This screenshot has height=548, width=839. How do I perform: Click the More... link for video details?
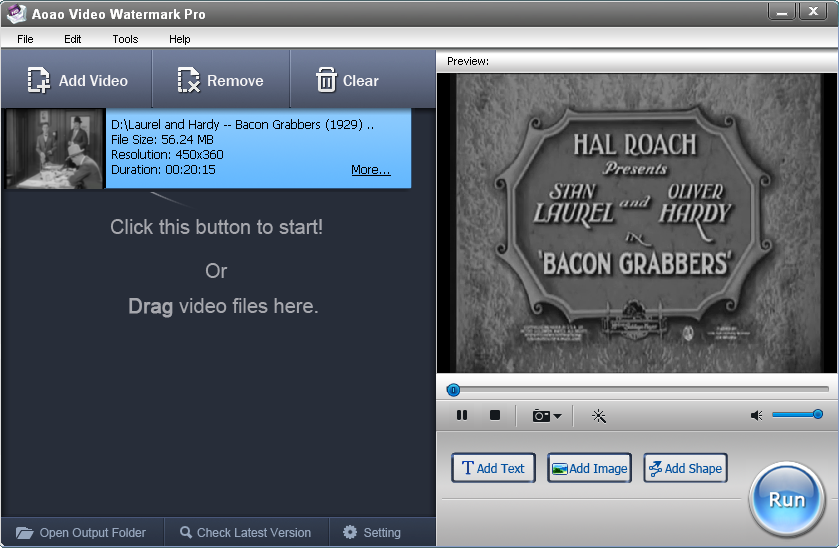point(370,170)
